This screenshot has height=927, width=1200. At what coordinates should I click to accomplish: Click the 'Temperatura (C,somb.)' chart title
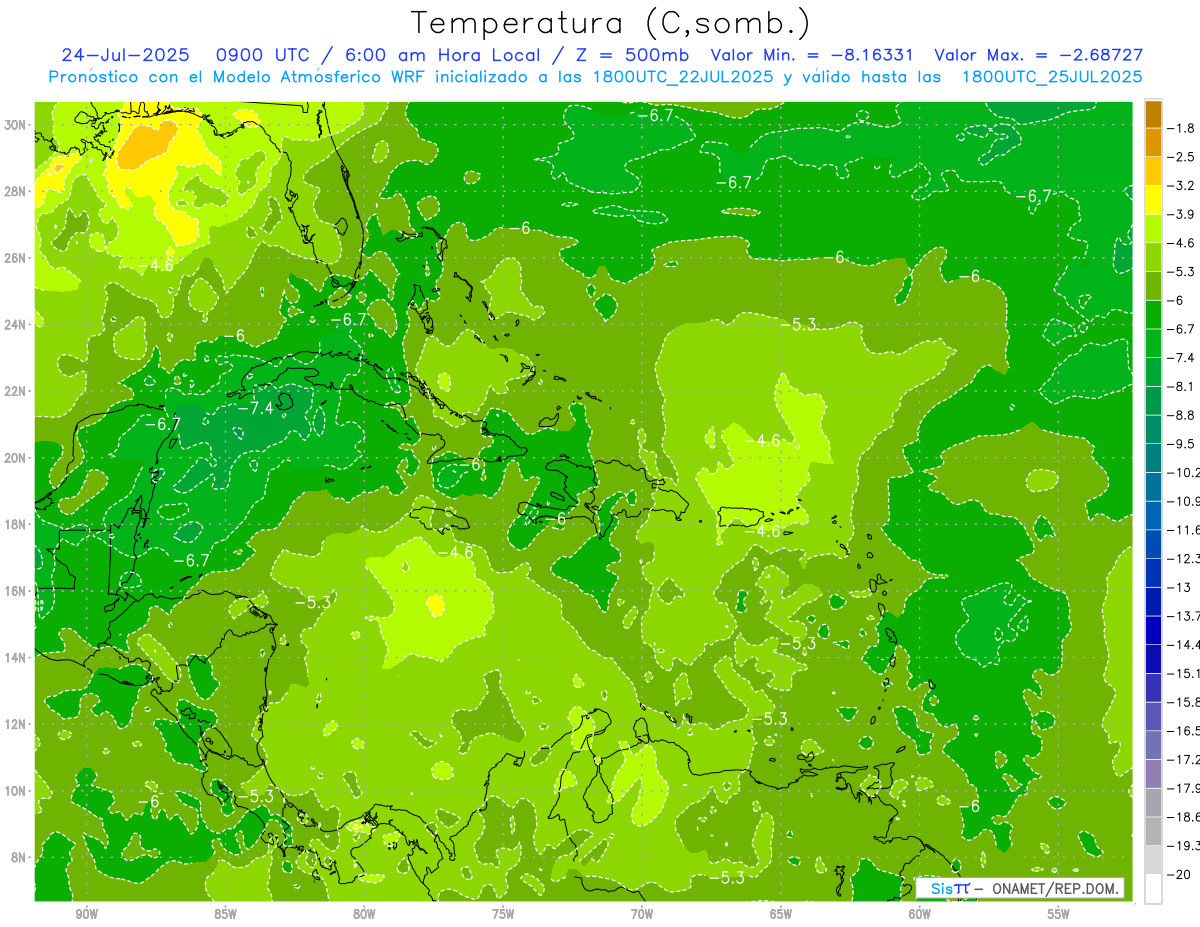coord(611,23)
